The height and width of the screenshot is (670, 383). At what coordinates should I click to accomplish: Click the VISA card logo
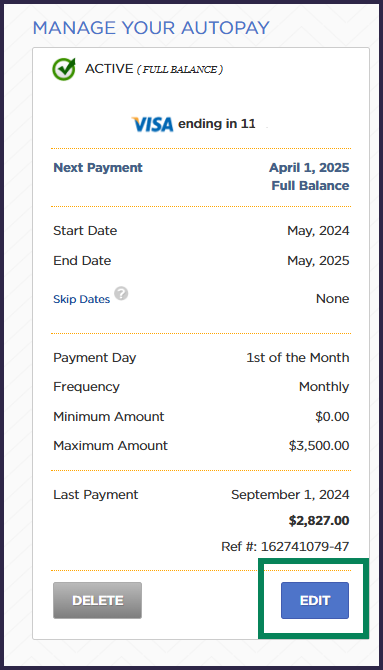point(152,124)
